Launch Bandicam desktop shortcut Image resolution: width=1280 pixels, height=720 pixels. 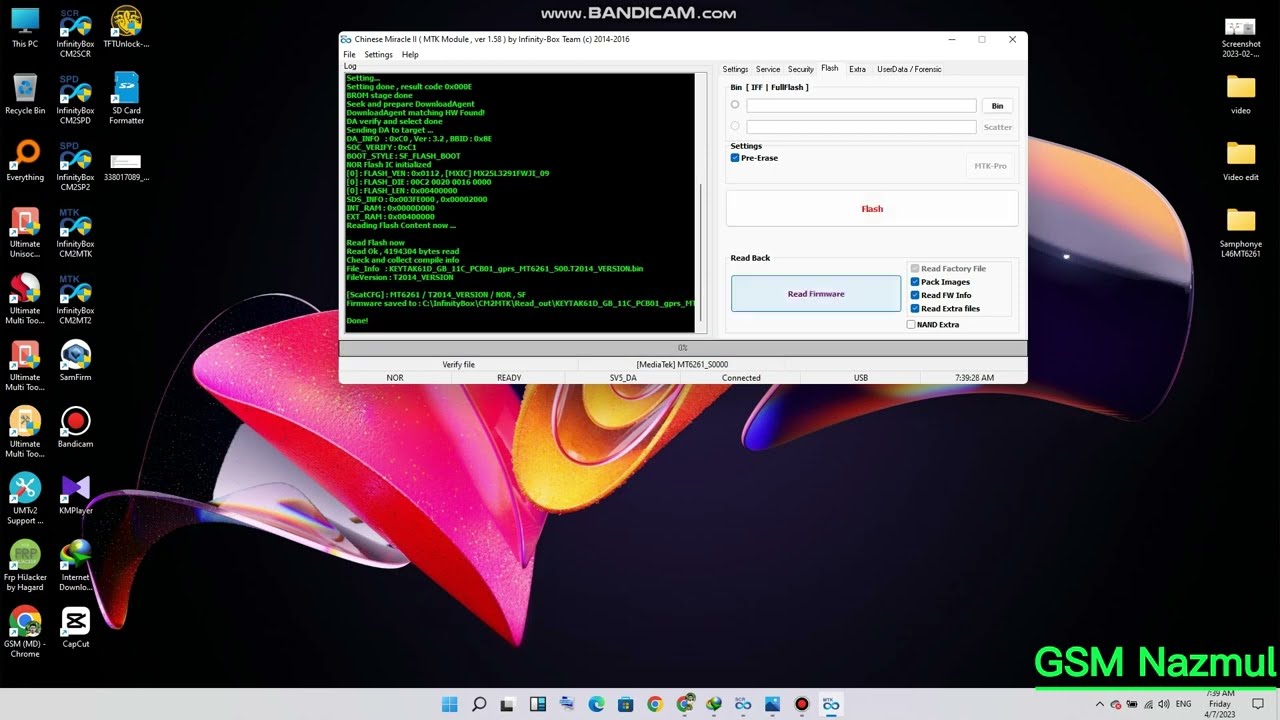click(75, 428)
